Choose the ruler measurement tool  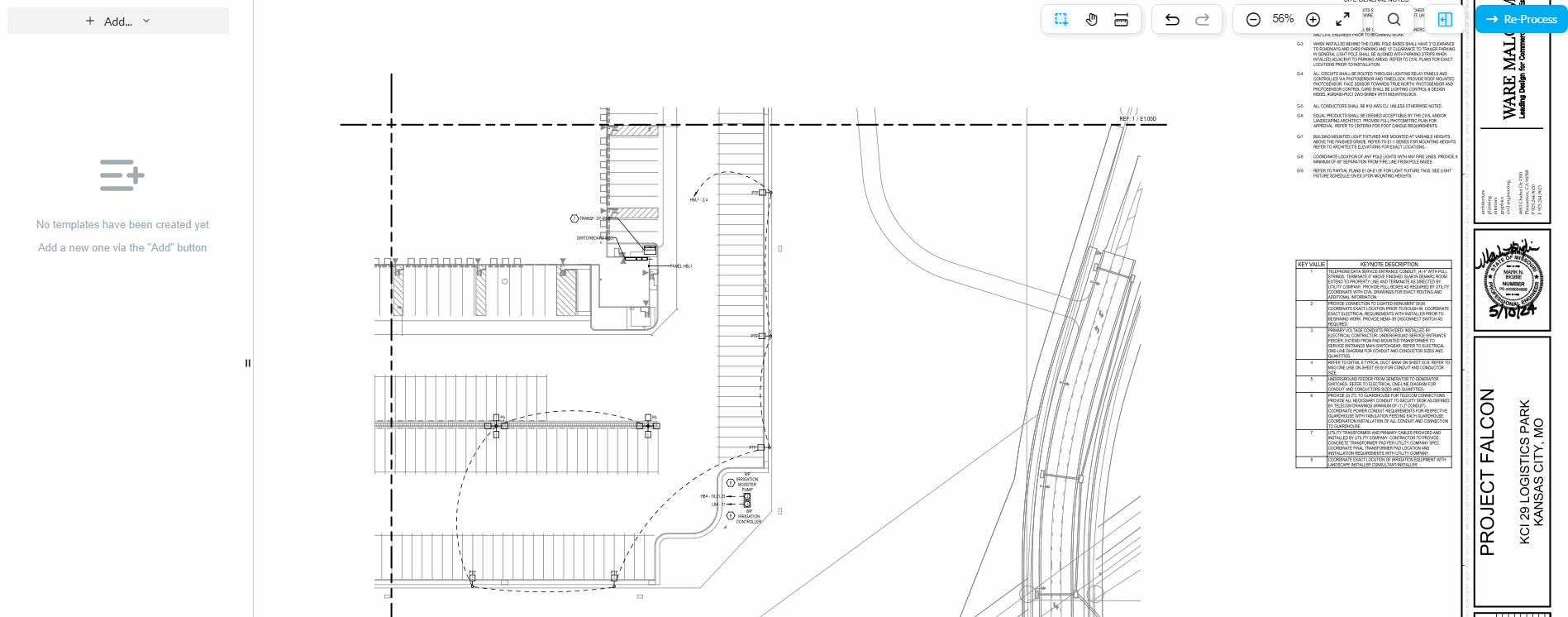point(1121,19)
